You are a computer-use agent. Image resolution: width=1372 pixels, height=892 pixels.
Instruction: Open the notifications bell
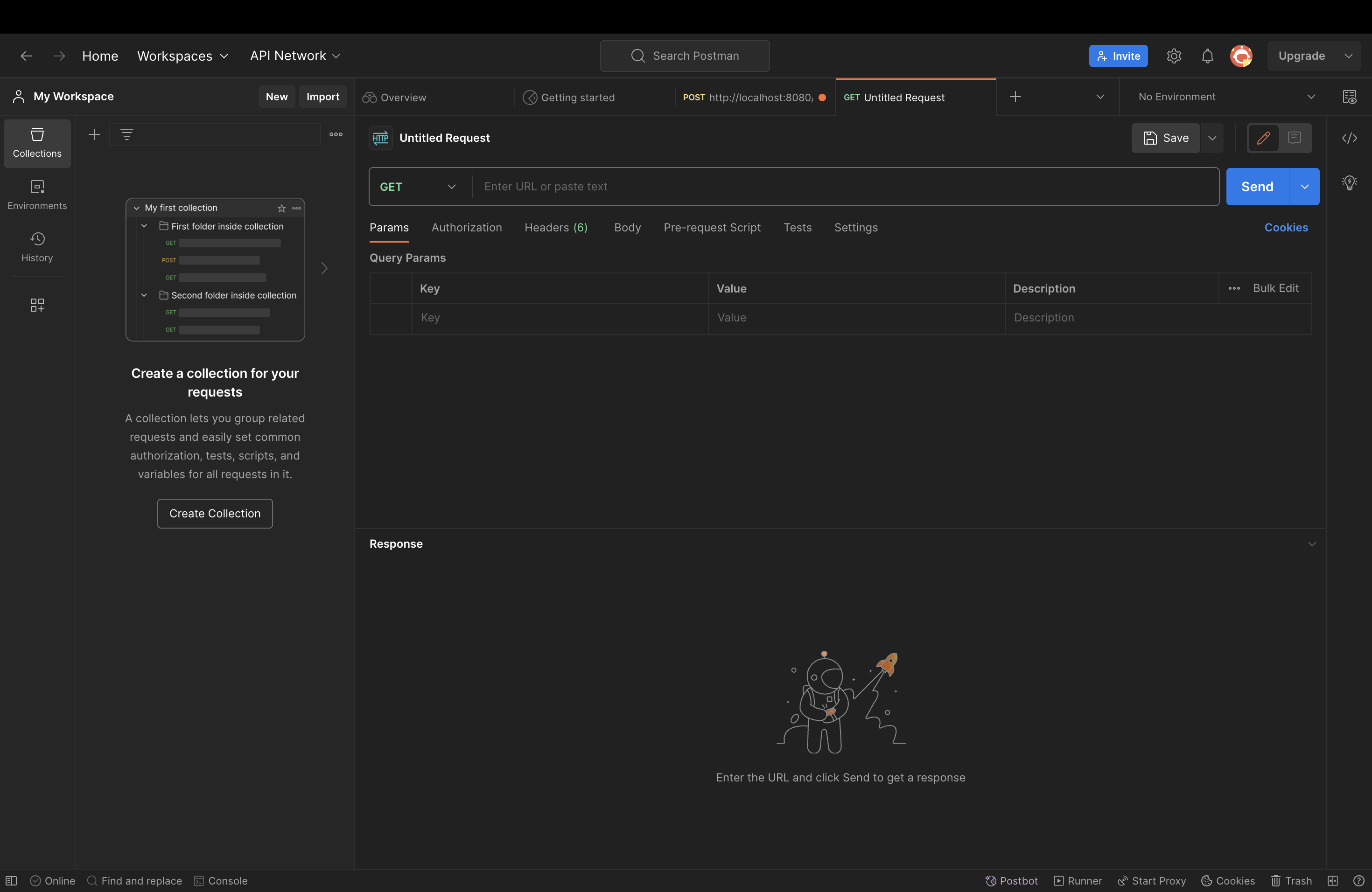click(x=1208, y=56)
